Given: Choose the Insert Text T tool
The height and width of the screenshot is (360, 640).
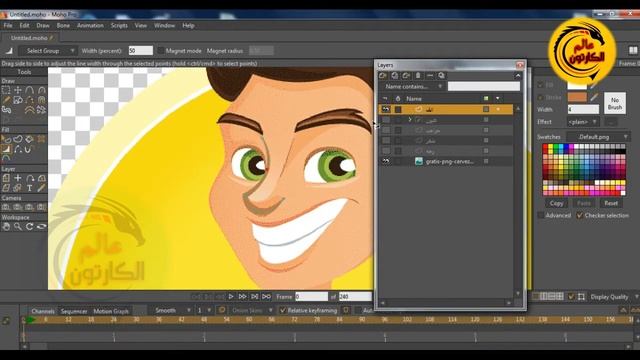Looking at the screenshot, I should pos(29,188).
